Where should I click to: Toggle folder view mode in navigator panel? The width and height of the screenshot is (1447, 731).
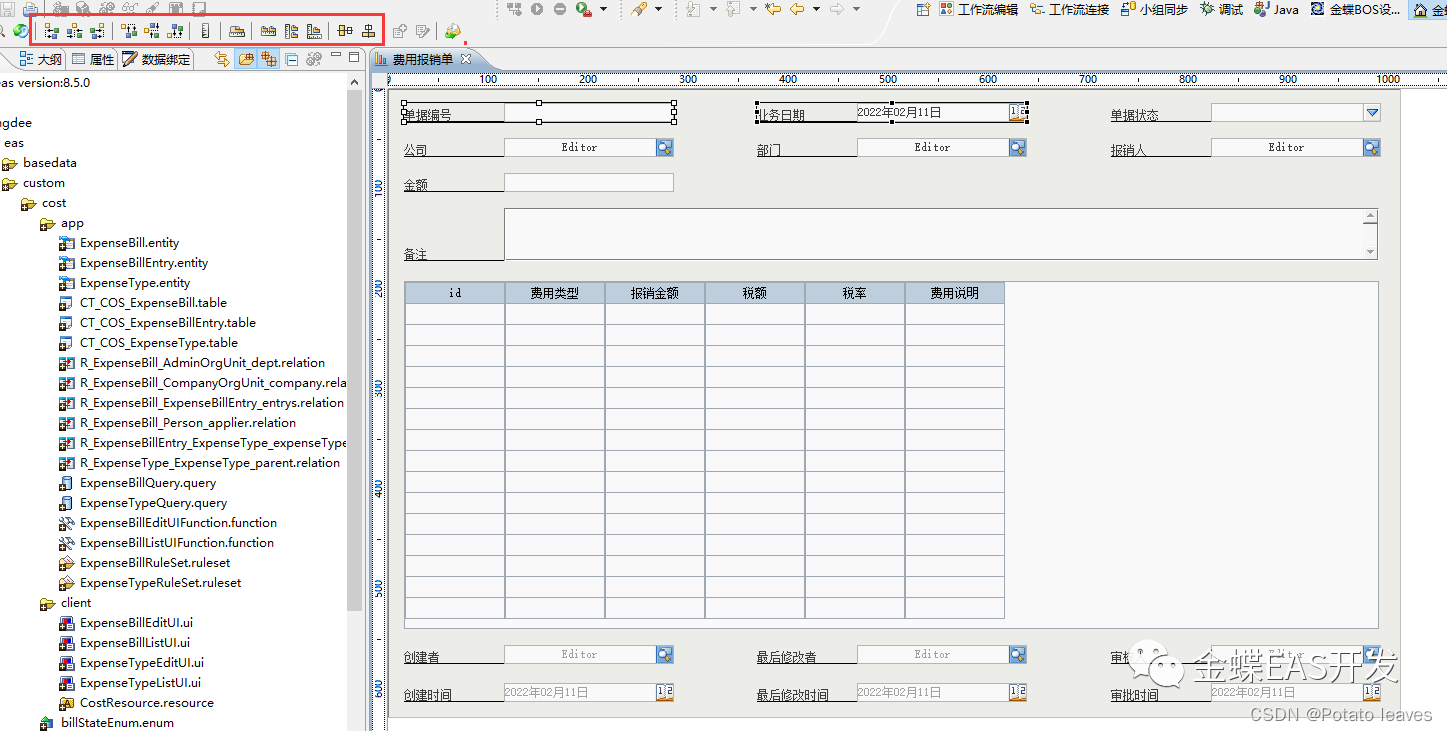pyautogui.click(x=246, y=60)
